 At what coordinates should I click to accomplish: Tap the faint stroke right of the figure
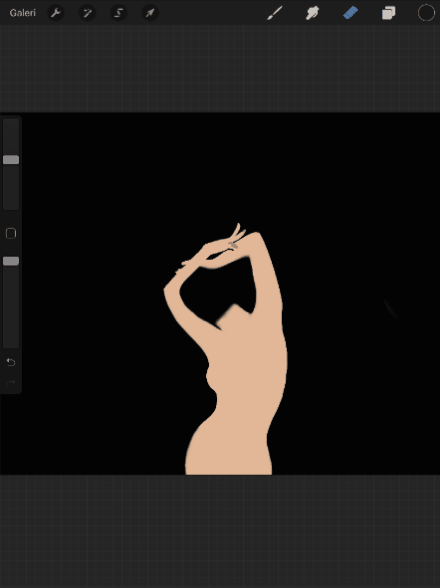point(391,309)
